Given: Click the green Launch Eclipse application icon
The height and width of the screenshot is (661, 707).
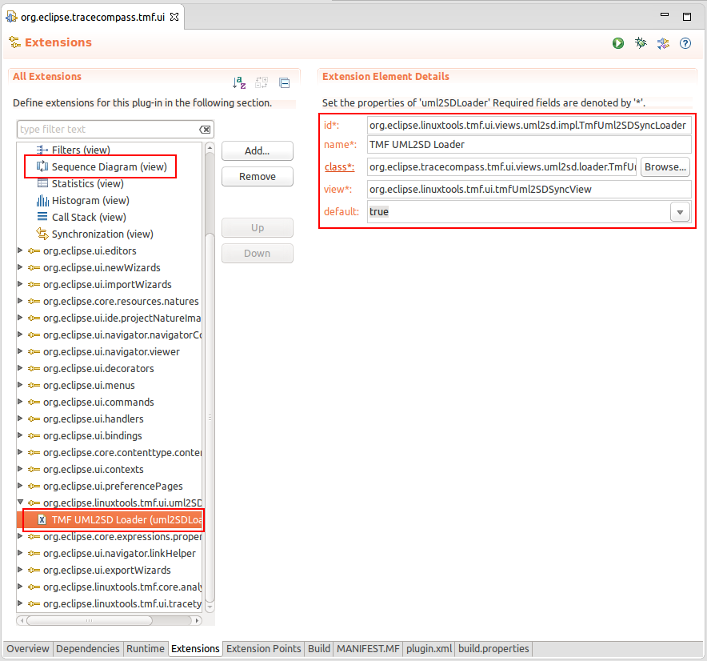Looking at the screenshot, I should pos(619,43).
